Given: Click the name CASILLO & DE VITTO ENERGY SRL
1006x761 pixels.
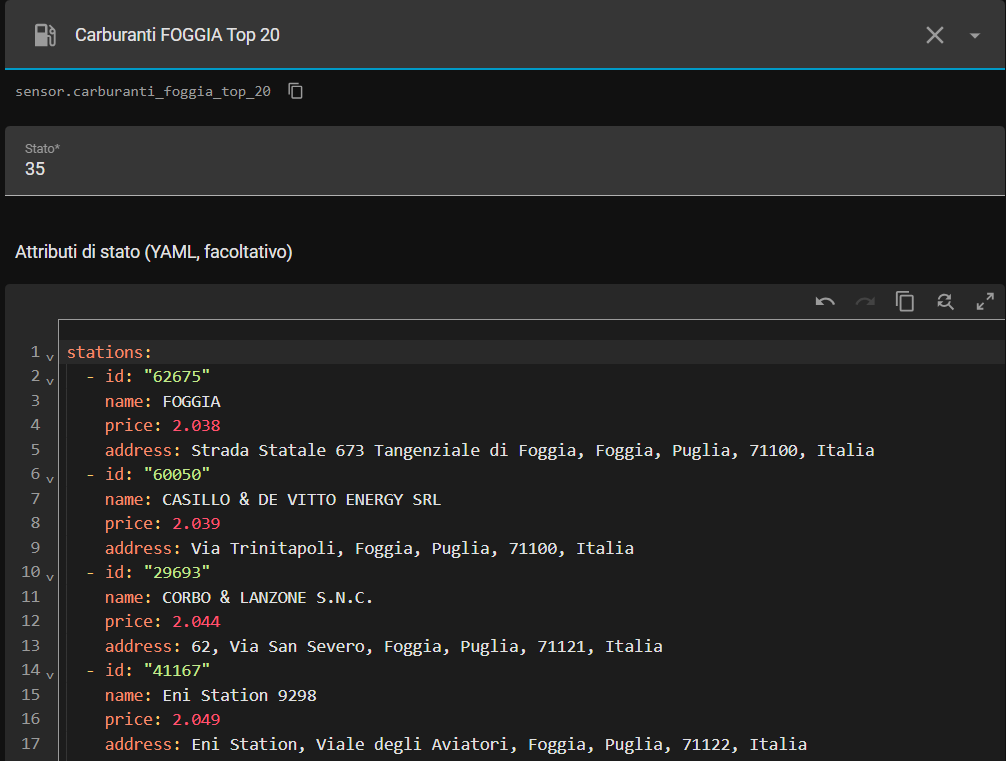Looking at the screenshot, I should pos(300,499).
